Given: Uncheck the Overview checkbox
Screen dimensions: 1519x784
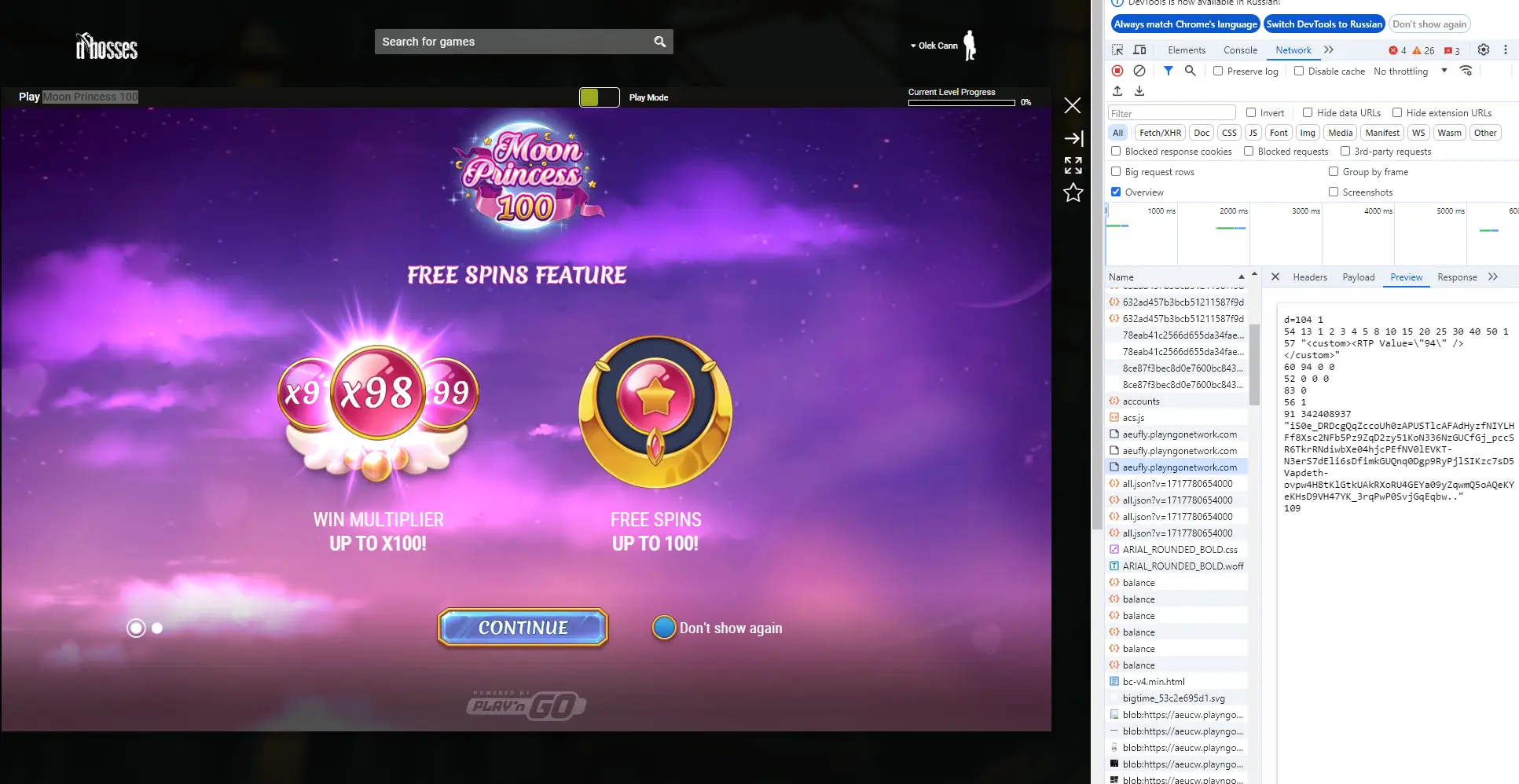Looking at the screenshot, I should coord(1116,192).
